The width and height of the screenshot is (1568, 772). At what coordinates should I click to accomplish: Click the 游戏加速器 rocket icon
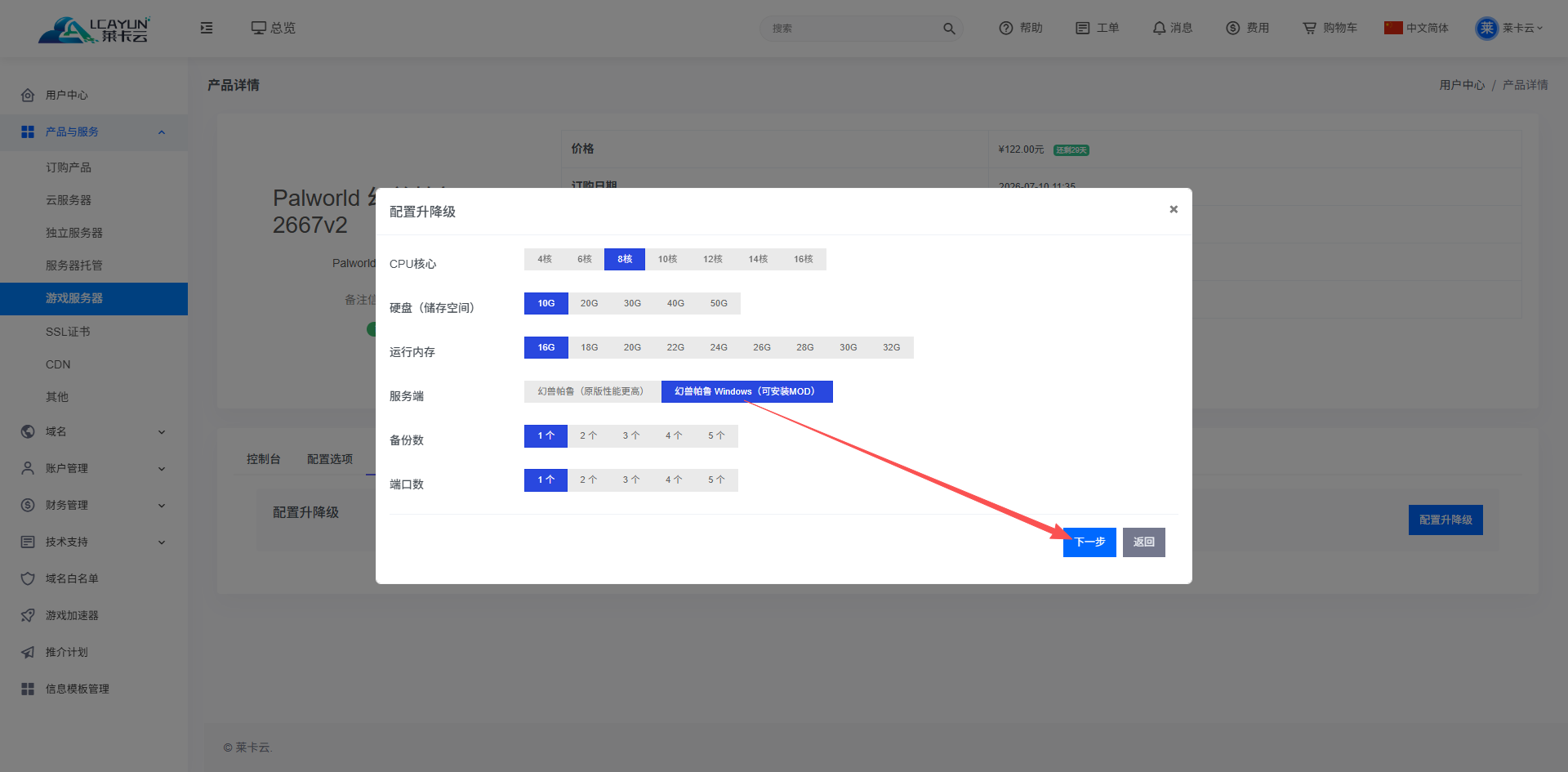pyautogui.click(x=28, y=615)
